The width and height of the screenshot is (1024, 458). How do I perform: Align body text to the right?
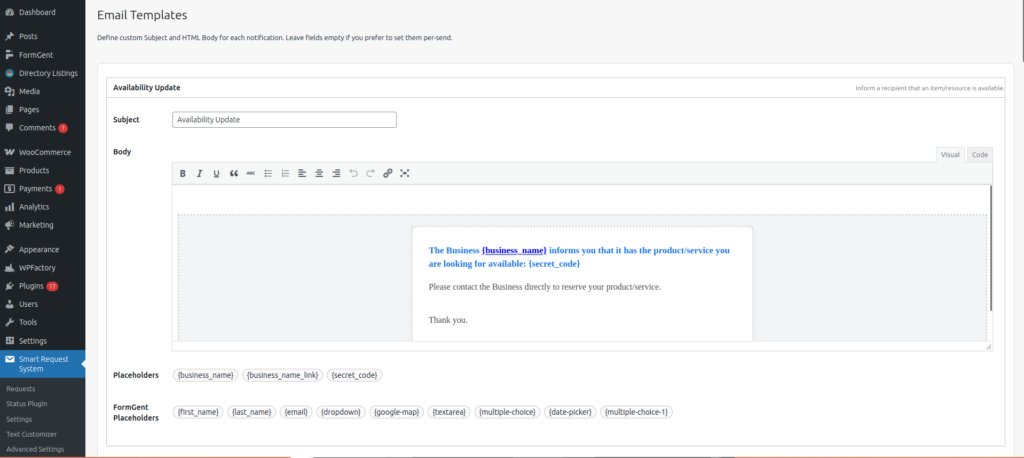(x=336, y=173)
